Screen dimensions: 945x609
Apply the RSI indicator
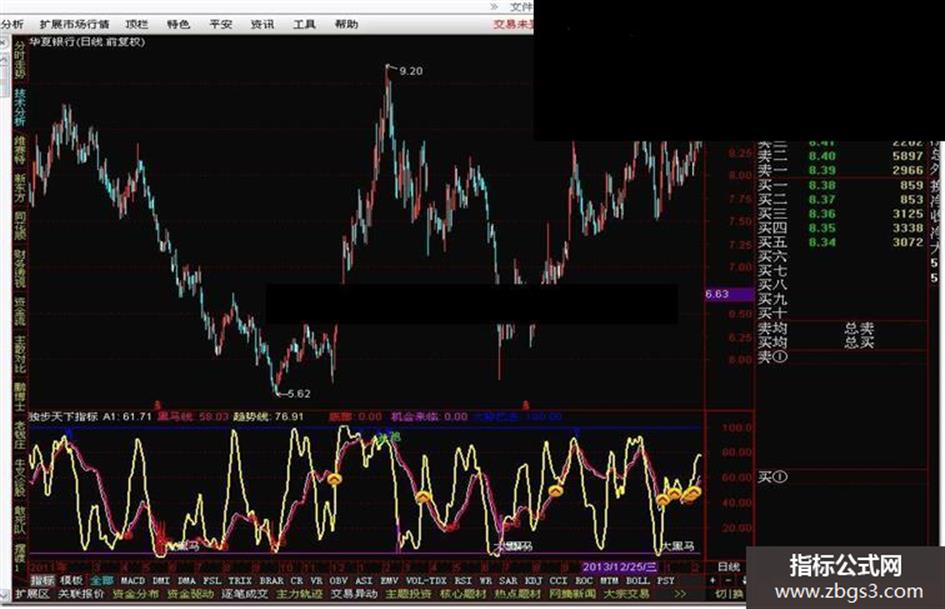[463, 581]
